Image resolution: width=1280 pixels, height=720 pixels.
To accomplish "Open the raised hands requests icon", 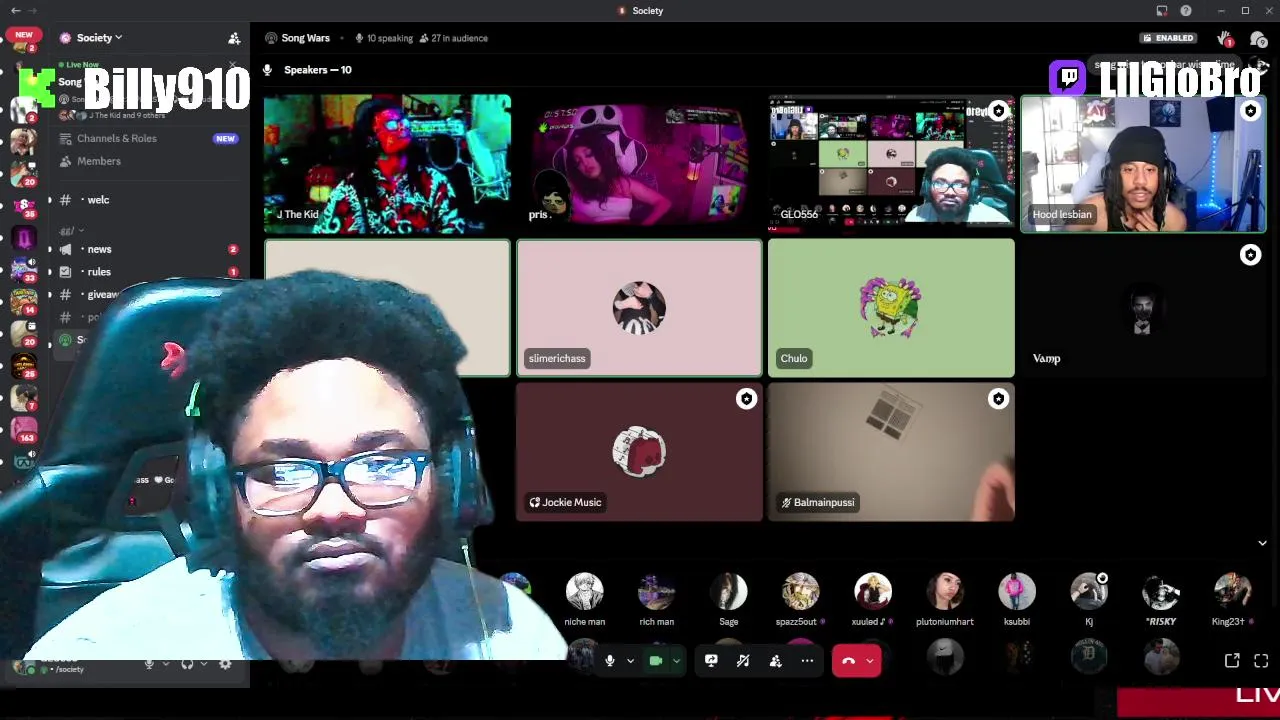I will (1224, 38).
